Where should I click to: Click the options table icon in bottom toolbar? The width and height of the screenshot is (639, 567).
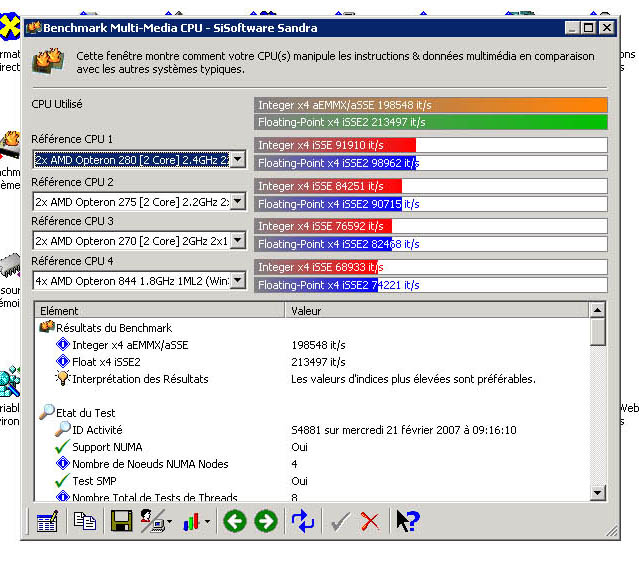coord(47,521)
